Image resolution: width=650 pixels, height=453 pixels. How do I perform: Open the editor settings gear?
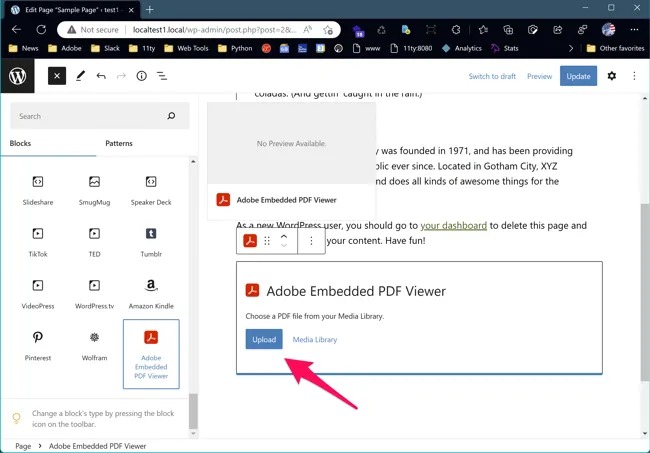611,76
